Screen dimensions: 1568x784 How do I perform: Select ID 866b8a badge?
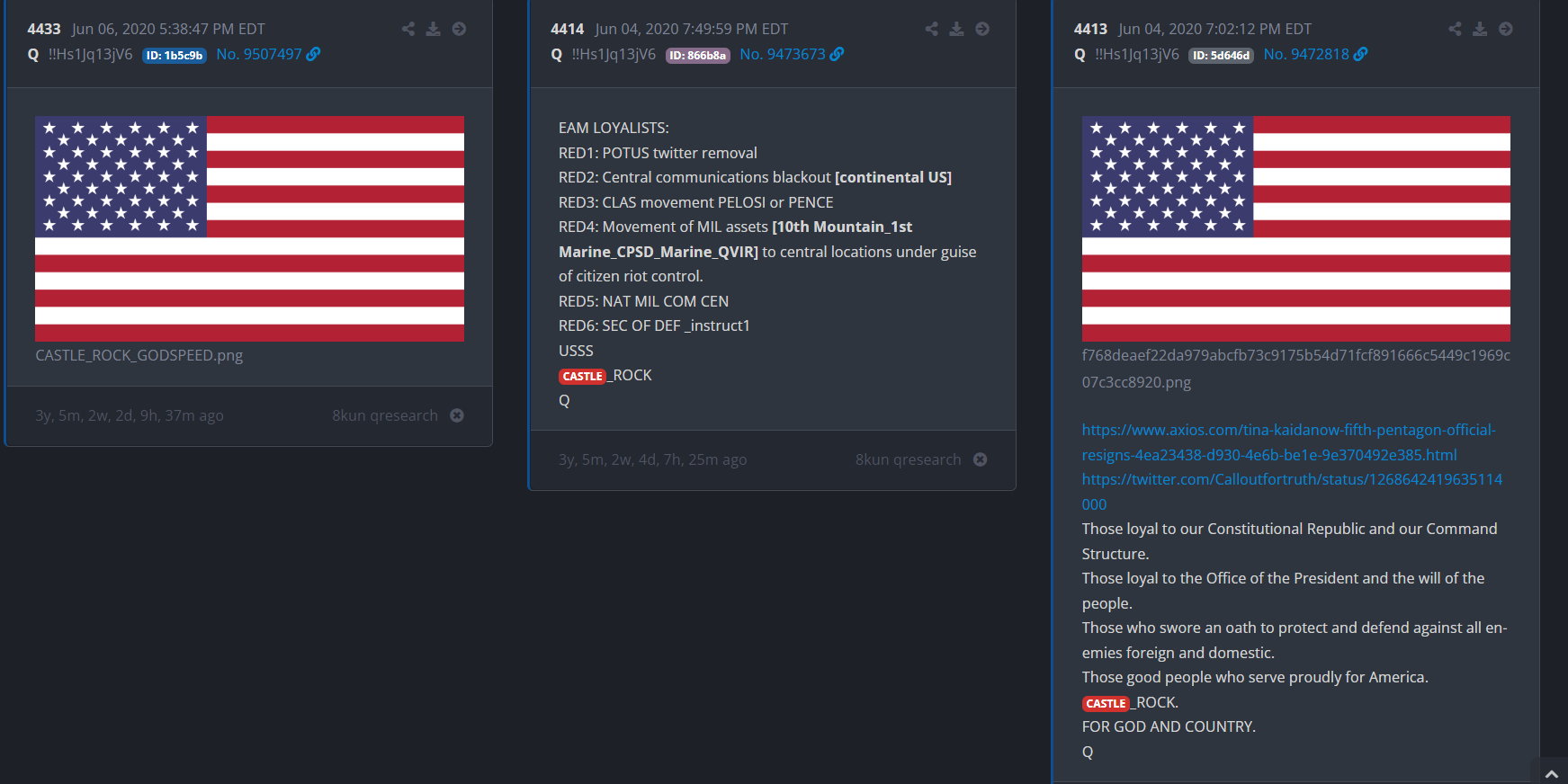[x=698, y=56]
